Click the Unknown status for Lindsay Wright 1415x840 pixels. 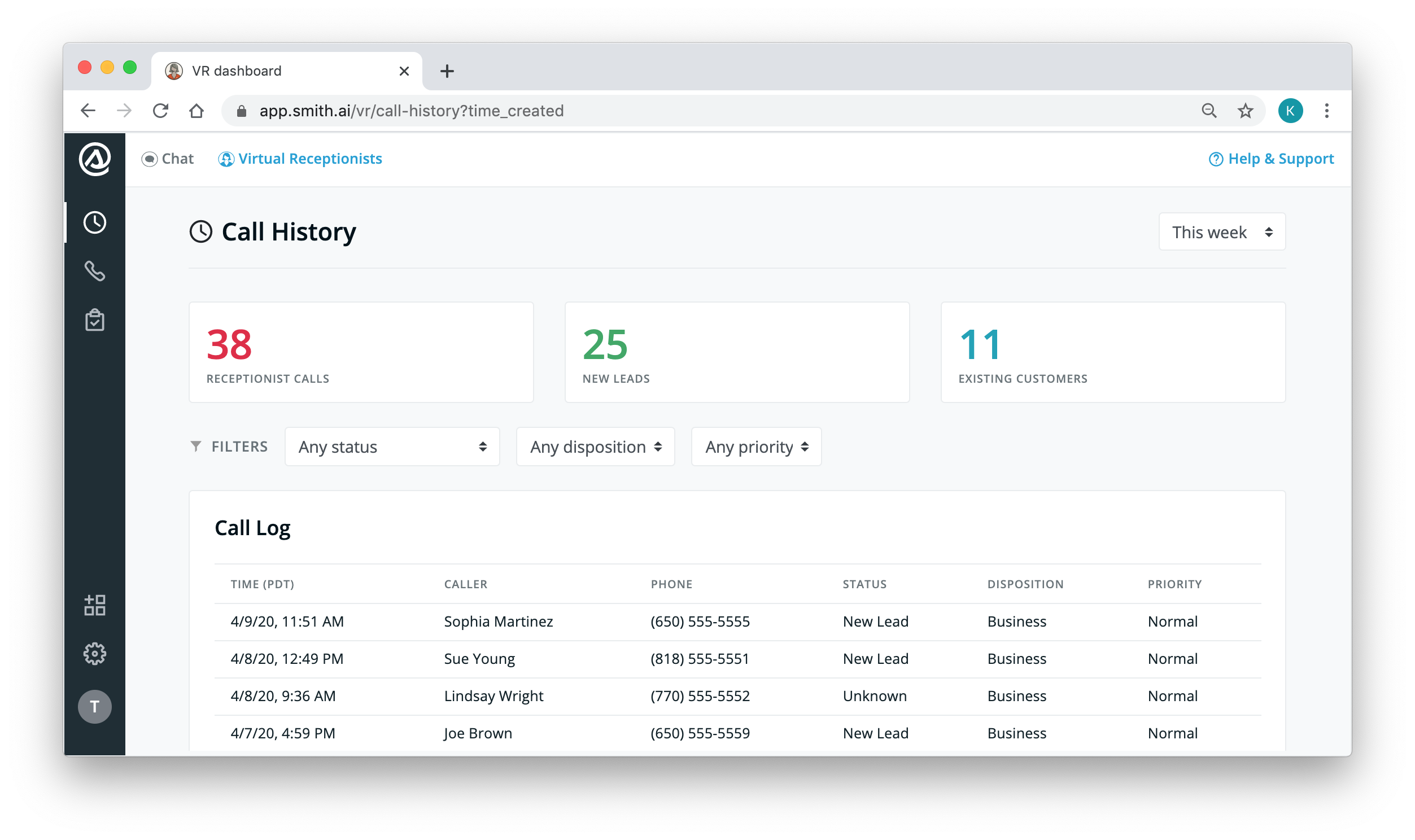tap(875, 696)
